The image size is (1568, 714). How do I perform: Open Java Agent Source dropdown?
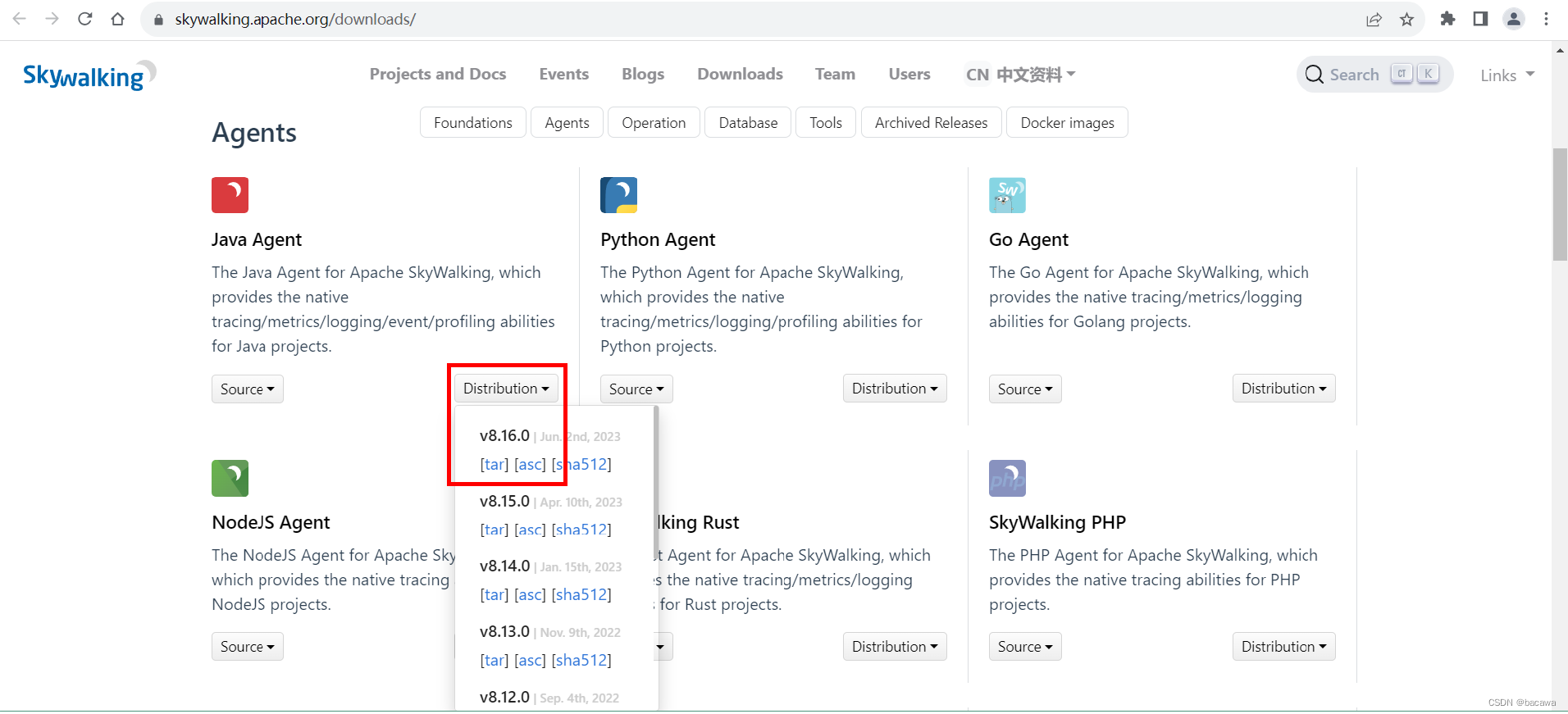point(247,389)
